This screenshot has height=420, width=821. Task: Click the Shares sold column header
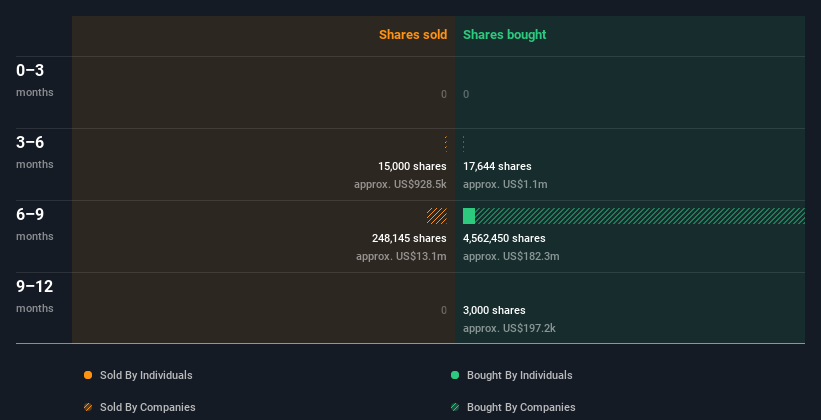click(413, 35)
